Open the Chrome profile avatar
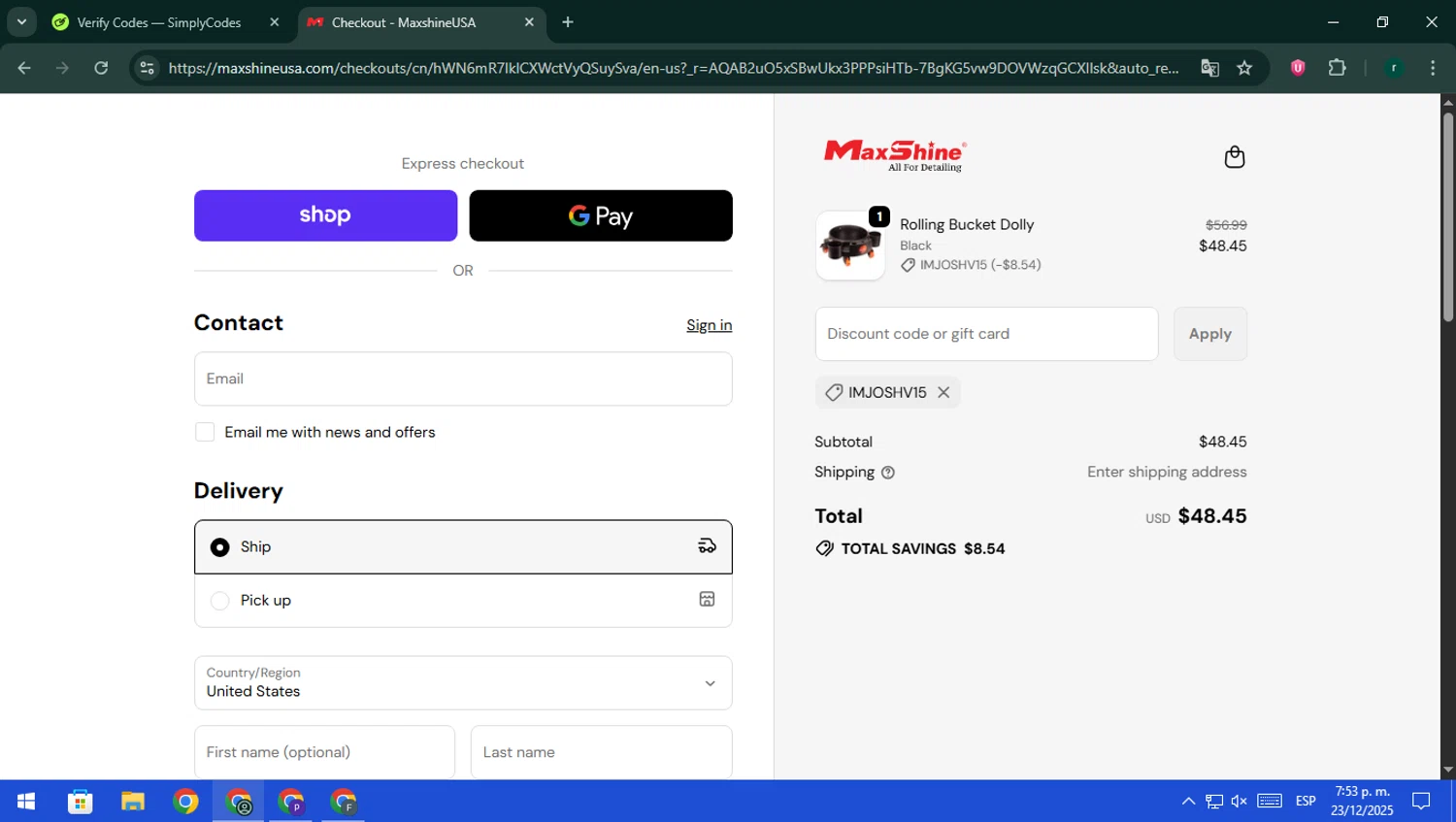Viewport: 1456px width, 822px height. 1394,68
